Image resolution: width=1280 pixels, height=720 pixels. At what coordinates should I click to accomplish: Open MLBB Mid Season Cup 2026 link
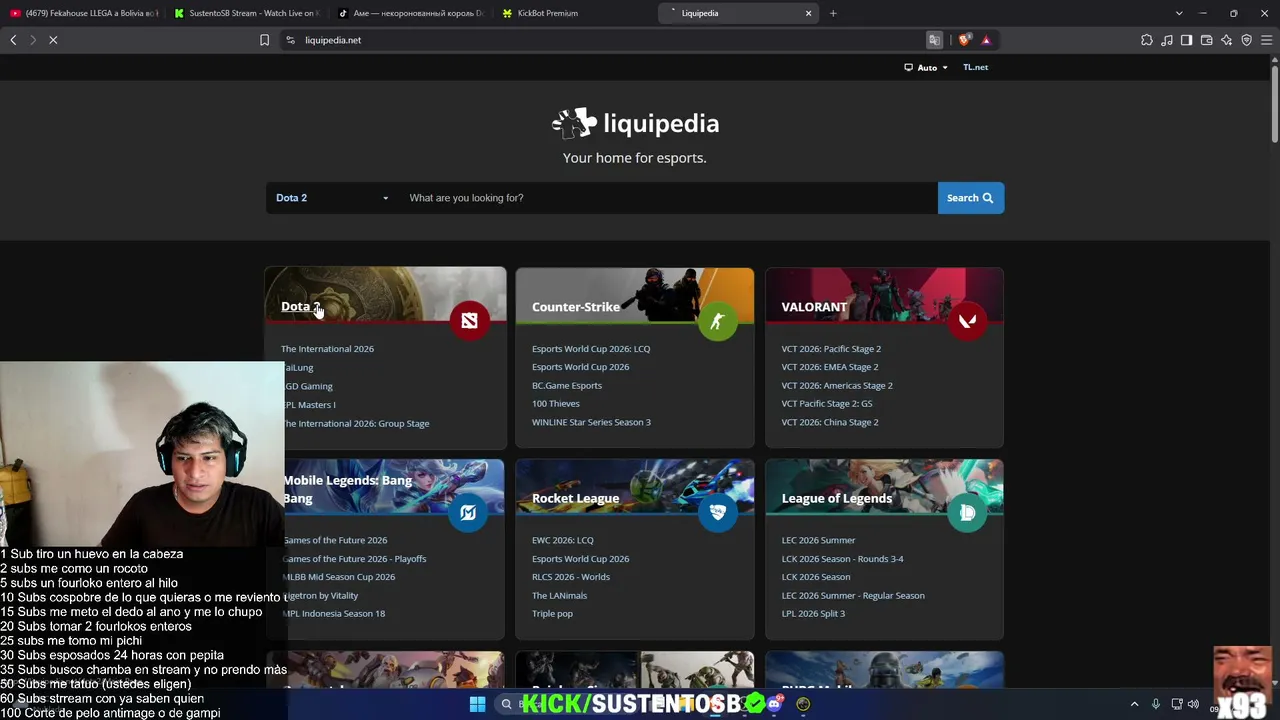[339, 577]
